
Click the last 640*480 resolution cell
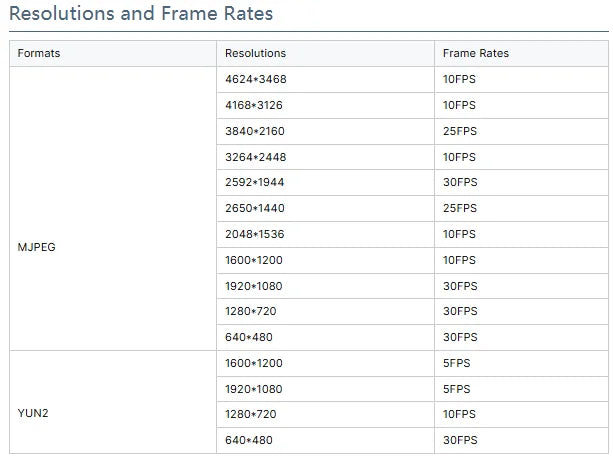point(325,440)
